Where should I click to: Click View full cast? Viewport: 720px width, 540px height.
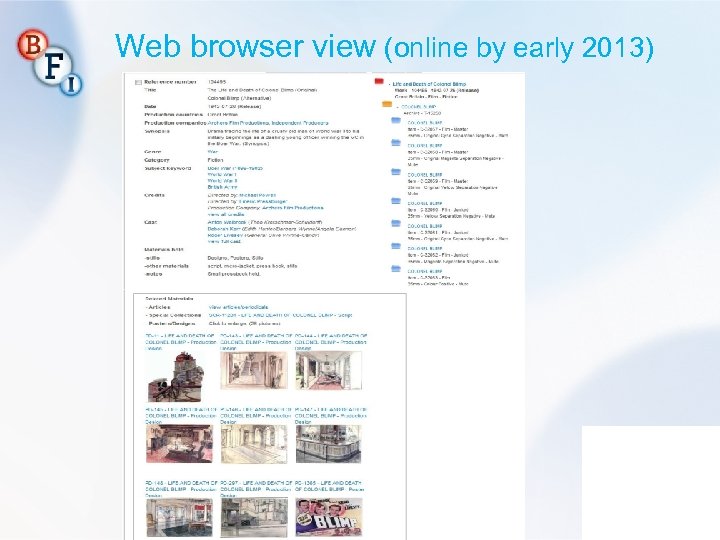(x=224, y=242)
